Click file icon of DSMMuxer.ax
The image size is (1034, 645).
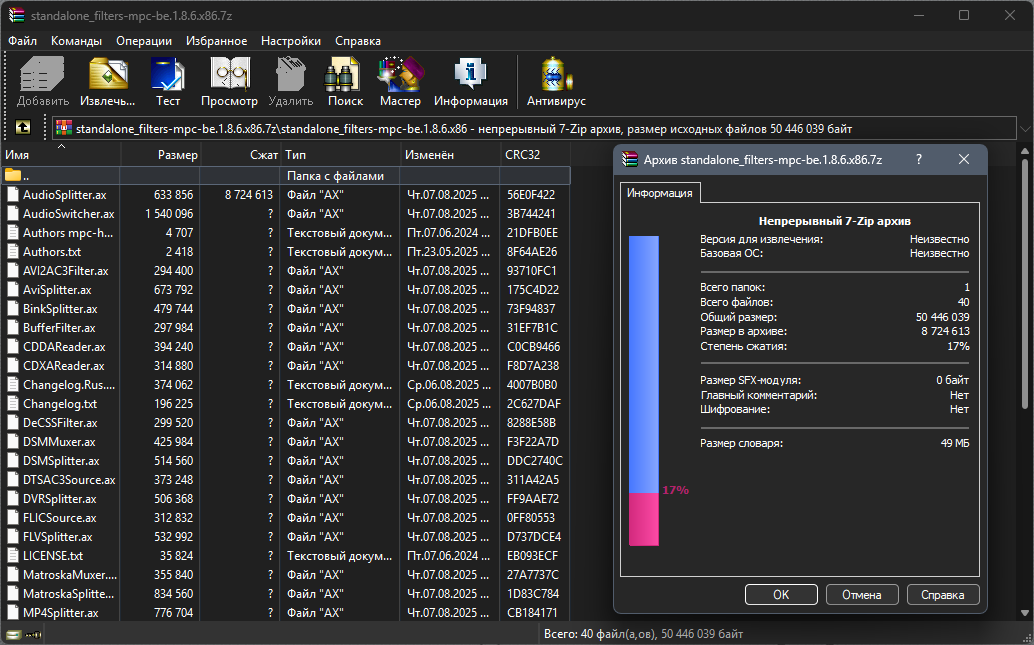(13, 441)
